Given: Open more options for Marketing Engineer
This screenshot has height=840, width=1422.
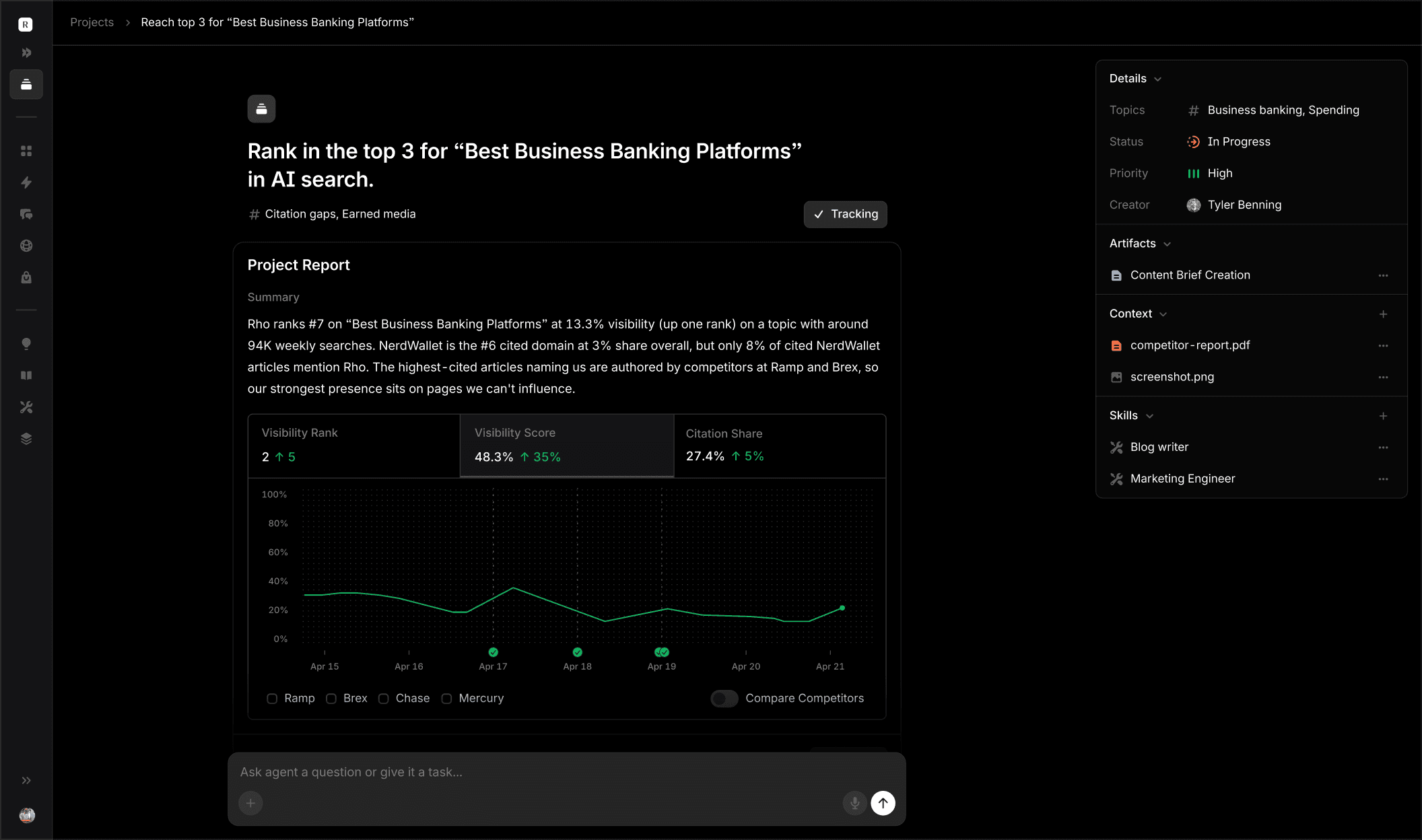Looking at the screenshot, I should [x=1383, y=479].
